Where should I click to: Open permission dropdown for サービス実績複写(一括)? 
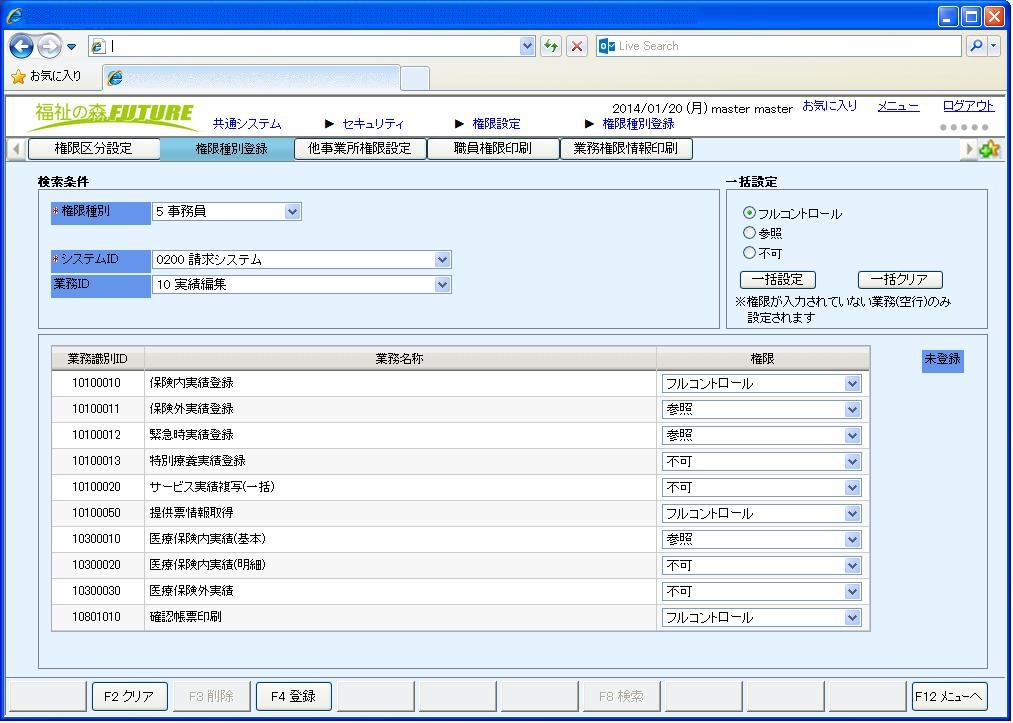point(762,488)
